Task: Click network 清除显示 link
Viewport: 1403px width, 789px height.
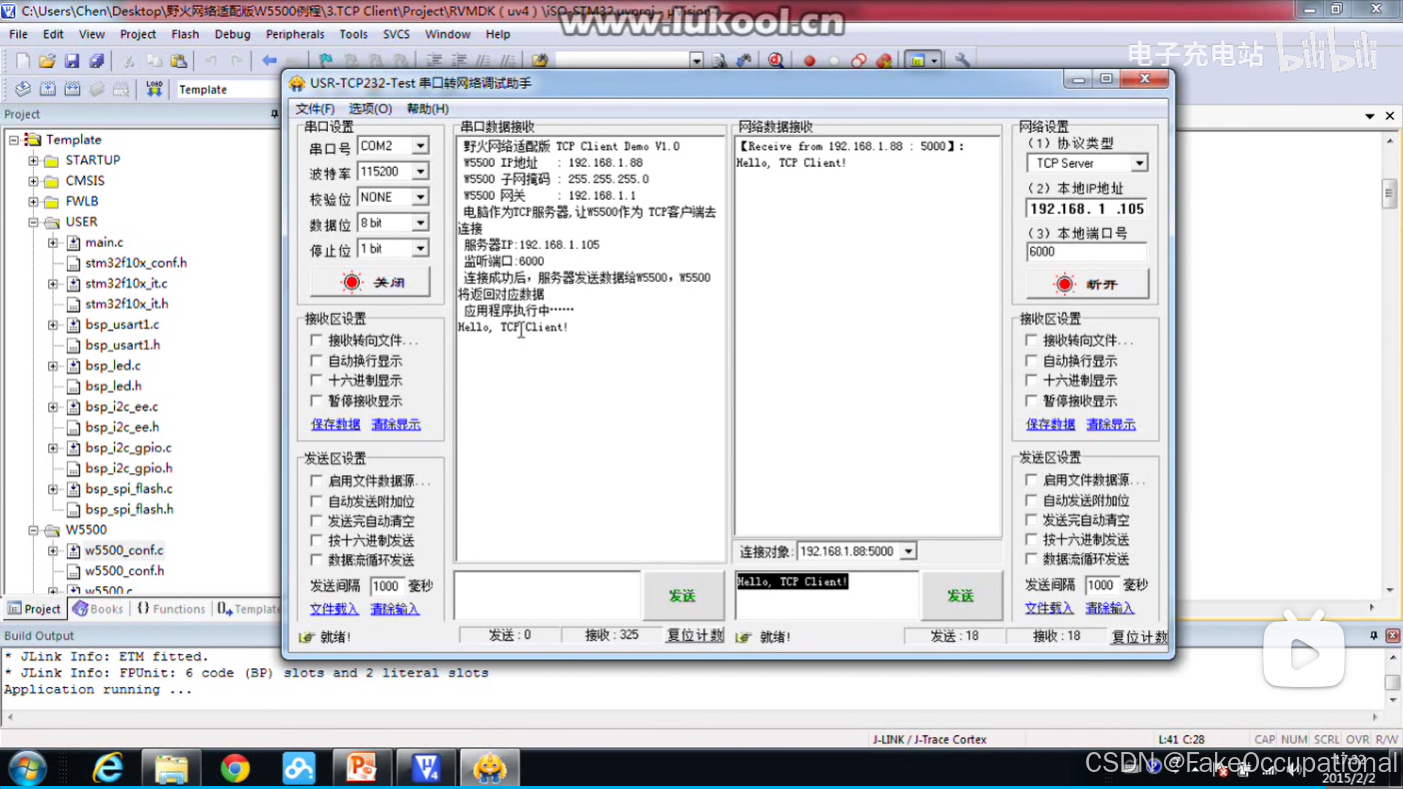Action: (x=1111, y=424)
